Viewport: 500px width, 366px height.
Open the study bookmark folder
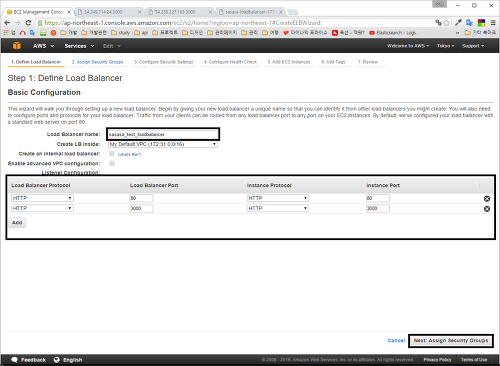click(120, 33)
